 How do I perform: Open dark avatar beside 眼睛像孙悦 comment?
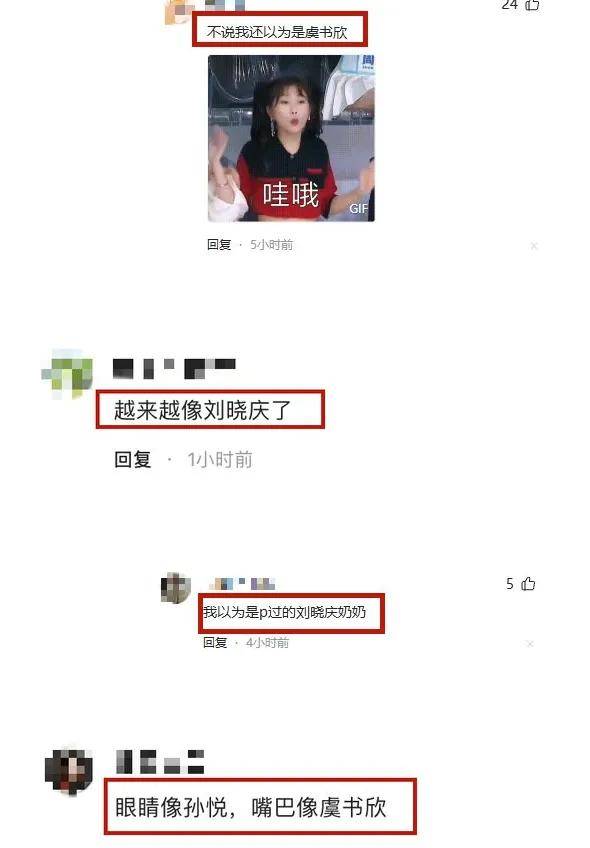click(69, 770)
